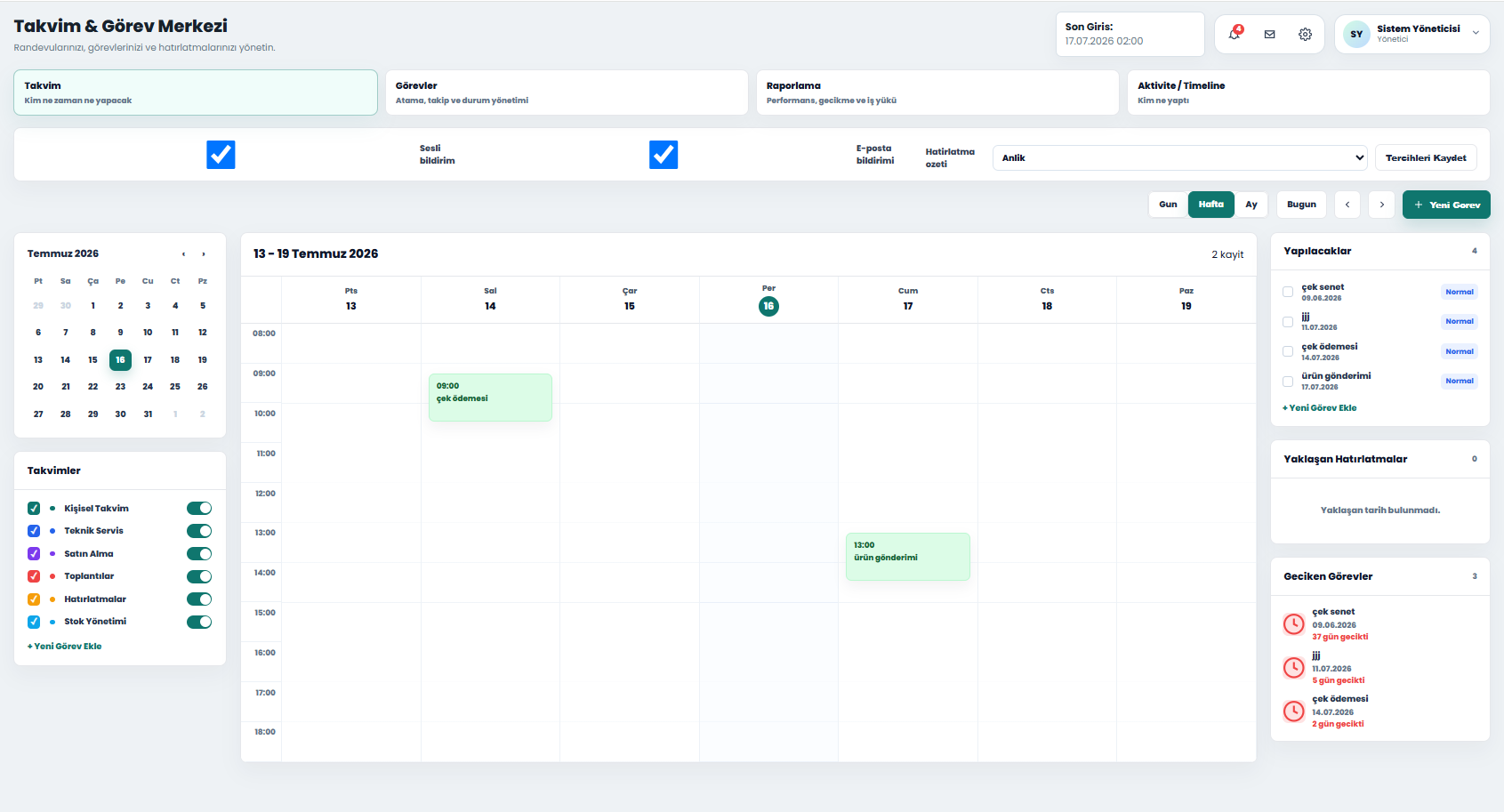Viewport: 1504px width, 812px height.
Task: Switch to the Görevler tab
Action: pos(567,92)
